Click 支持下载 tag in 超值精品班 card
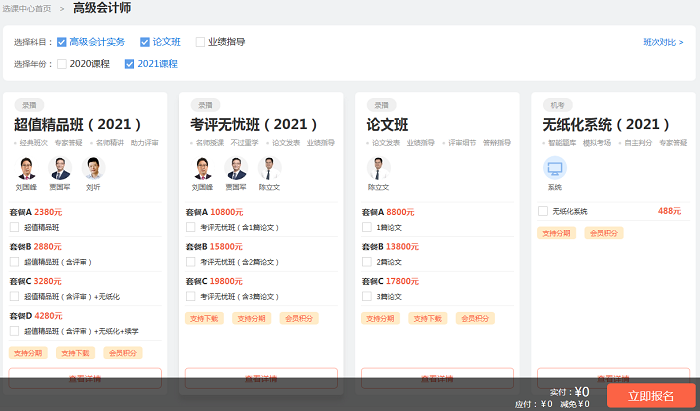Viewport: 700px width, 411px height. 75,353
